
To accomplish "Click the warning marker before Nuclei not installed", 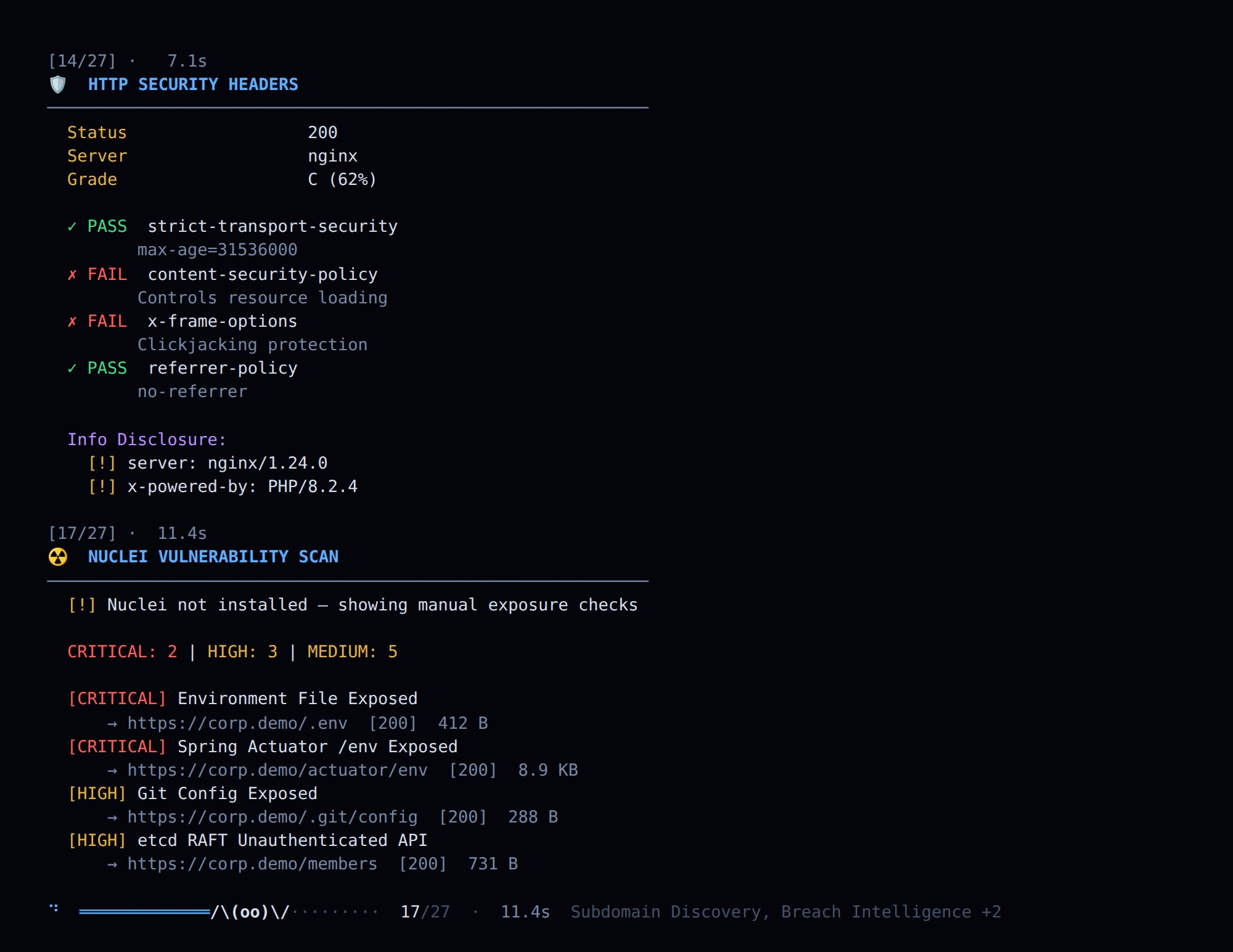I will point(83,605).
